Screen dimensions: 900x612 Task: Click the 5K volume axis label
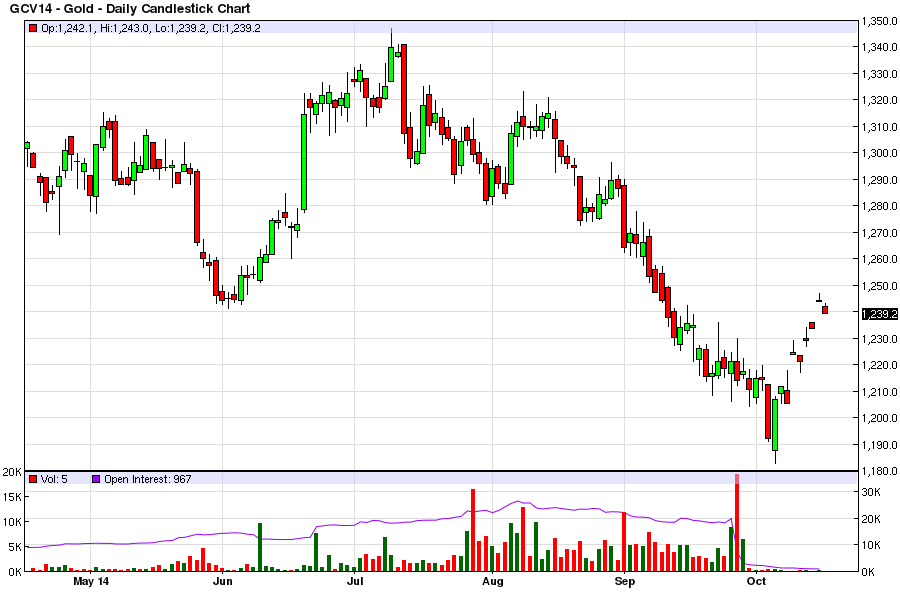pyautogui.click(x=14, y=547)
